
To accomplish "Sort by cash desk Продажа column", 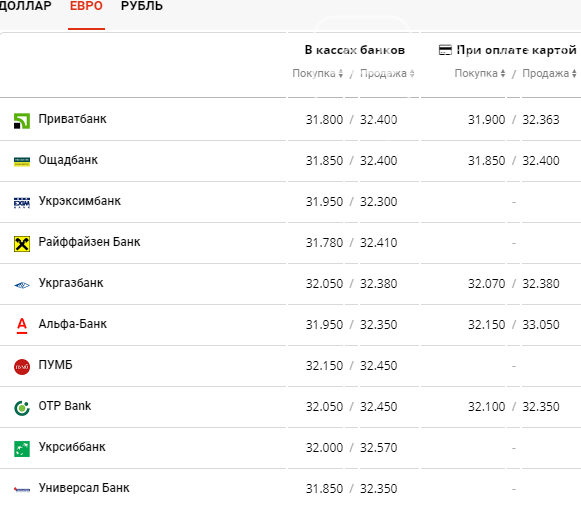I will (387, 73).
